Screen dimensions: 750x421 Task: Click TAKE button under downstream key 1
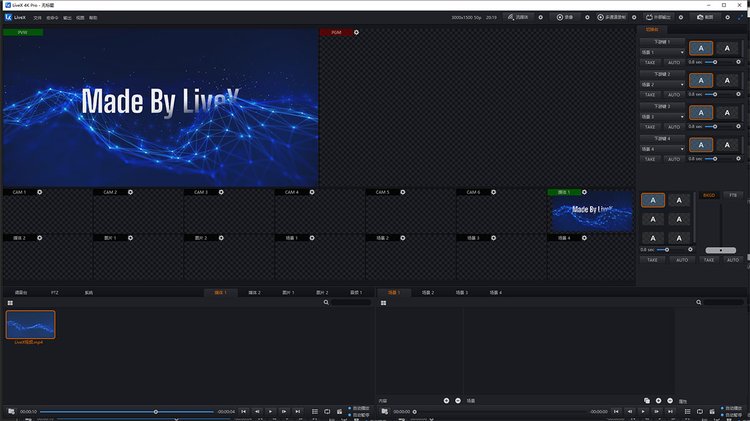[x=650, y=62]
